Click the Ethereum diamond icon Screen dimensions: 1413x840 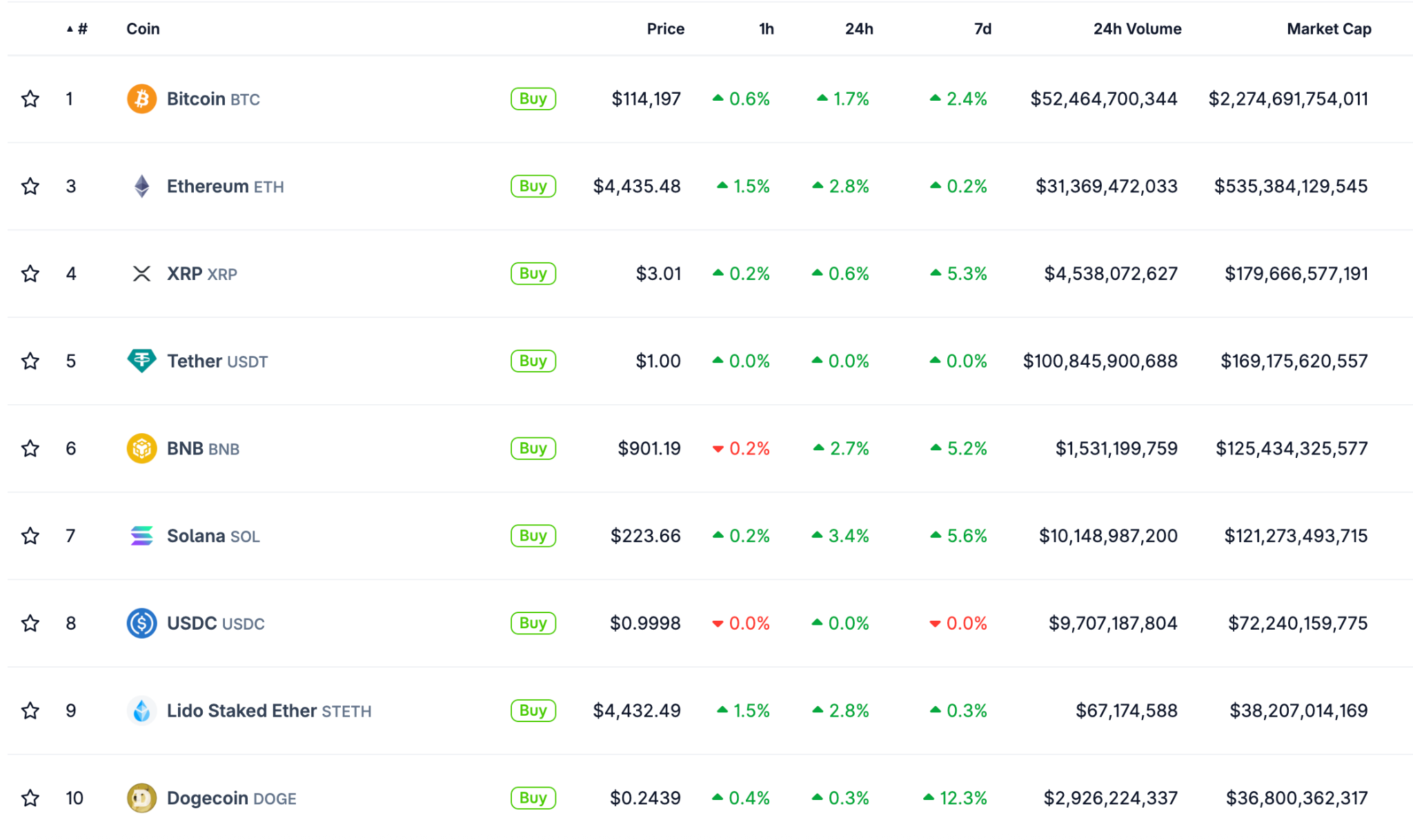[x=141, y=186]
